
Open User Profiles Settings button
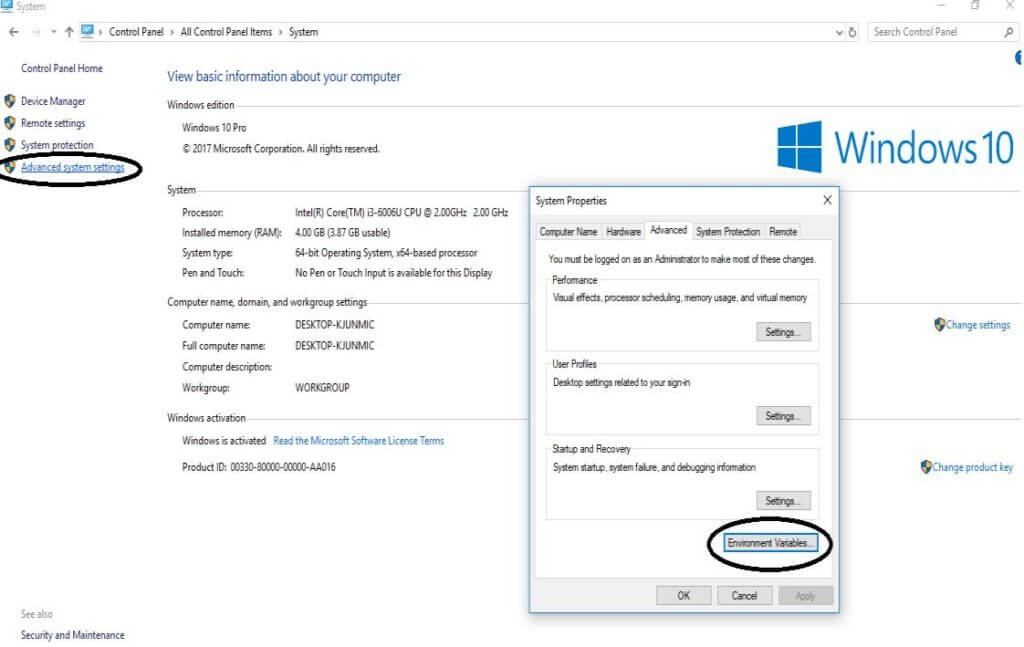coord(783,416)
